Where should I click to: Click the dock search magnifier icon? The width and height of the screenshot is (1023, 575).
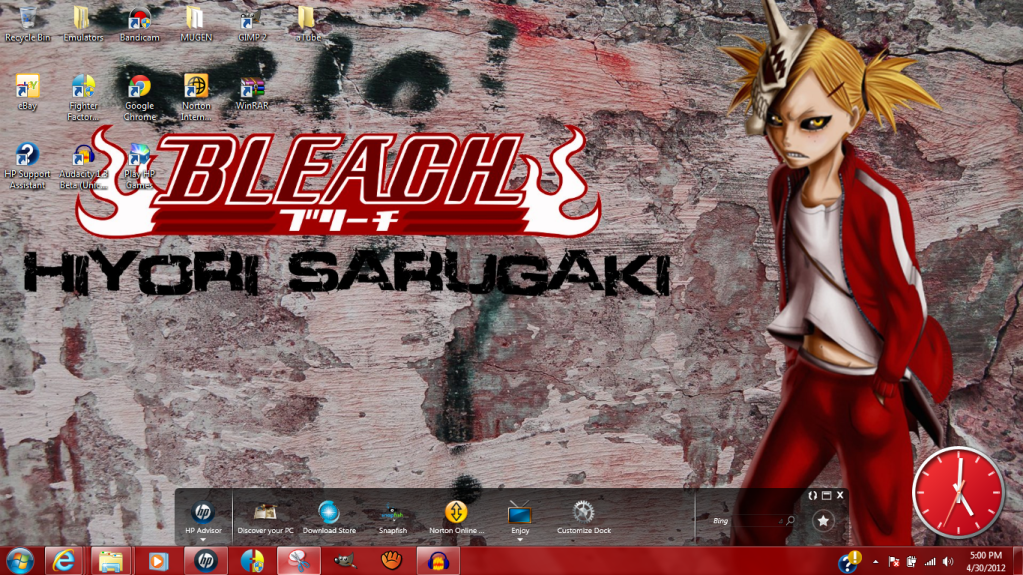[x=790, y=521]
